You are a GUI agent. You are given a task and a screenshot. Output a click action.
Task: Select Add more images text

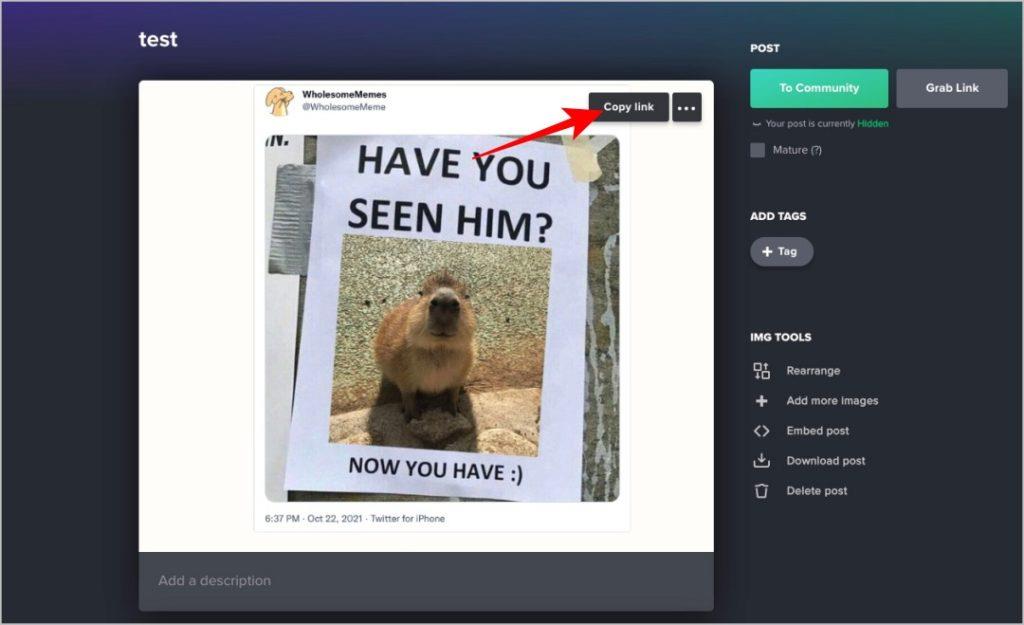click(x=832, y=401)
